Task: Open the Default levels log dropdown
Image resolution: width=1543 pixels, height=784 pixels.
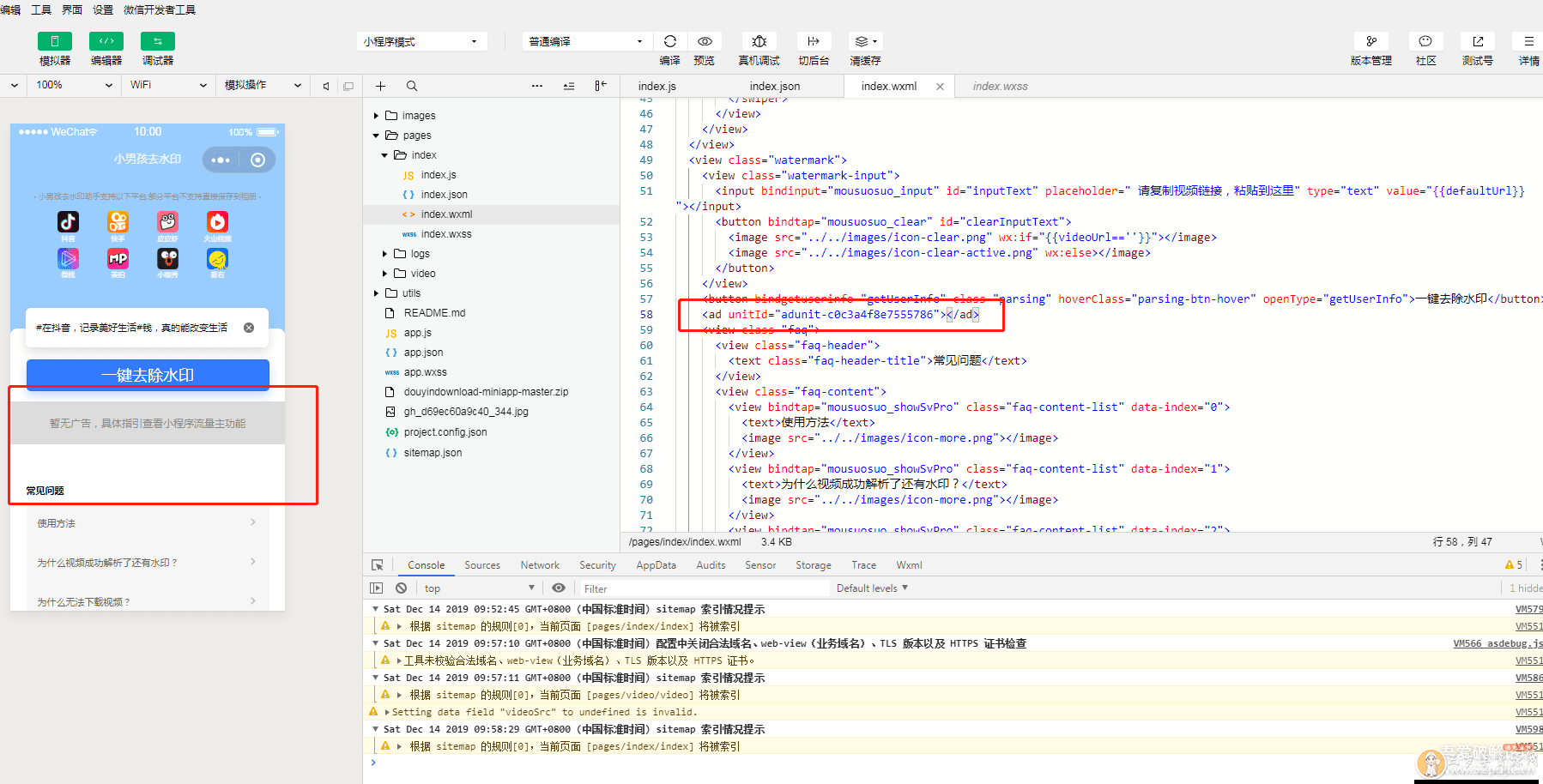Action: pos(872,588)
